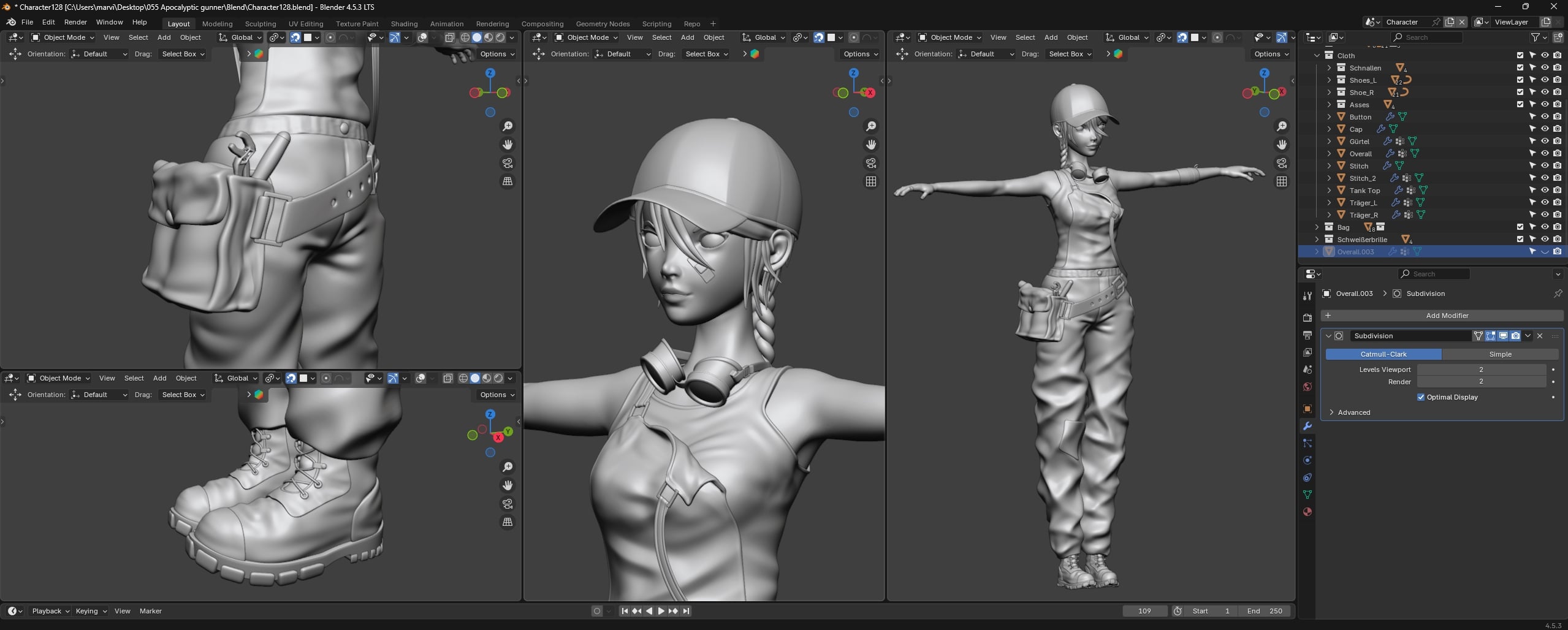Viewport: 1568px width, 630px height.
Task: Uncheck the Optimal Display checkbox
Action: coord(1421,397)
